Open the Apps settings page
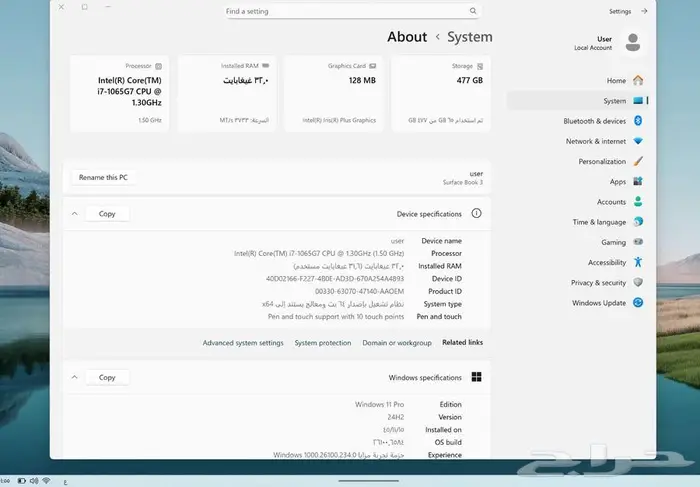The width and height of the screenshot is (700, 487). 618,182
